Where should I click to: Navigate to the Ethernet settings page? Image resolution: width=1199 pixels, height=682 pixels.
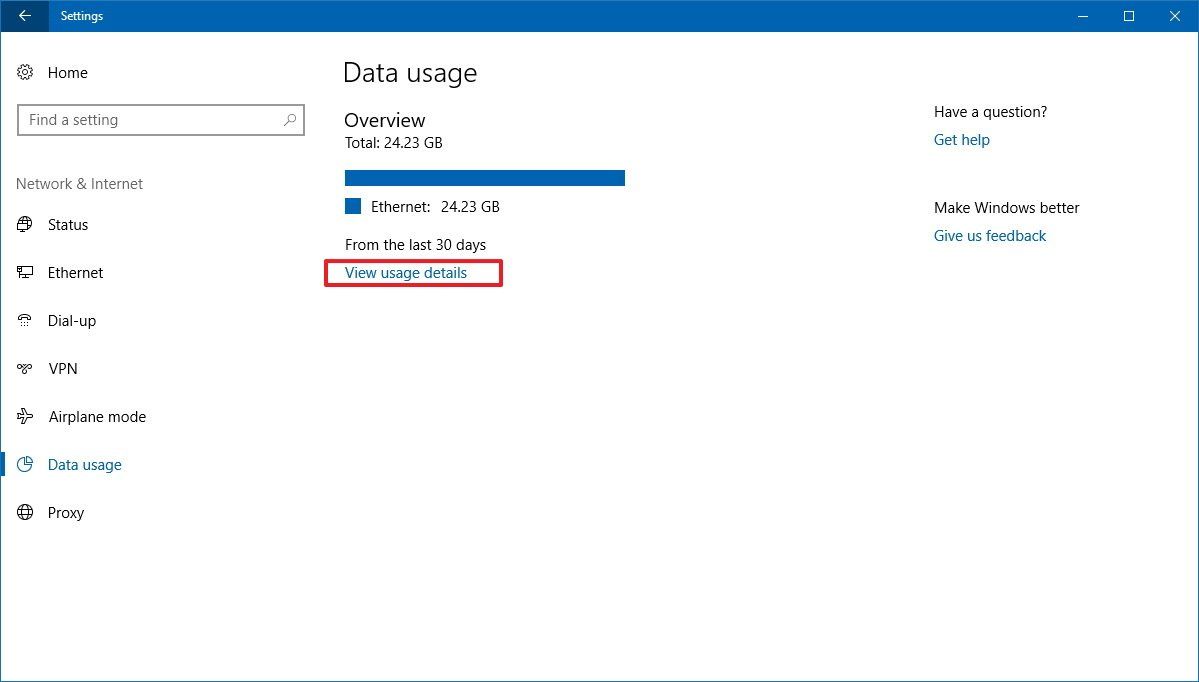point(75,272)
